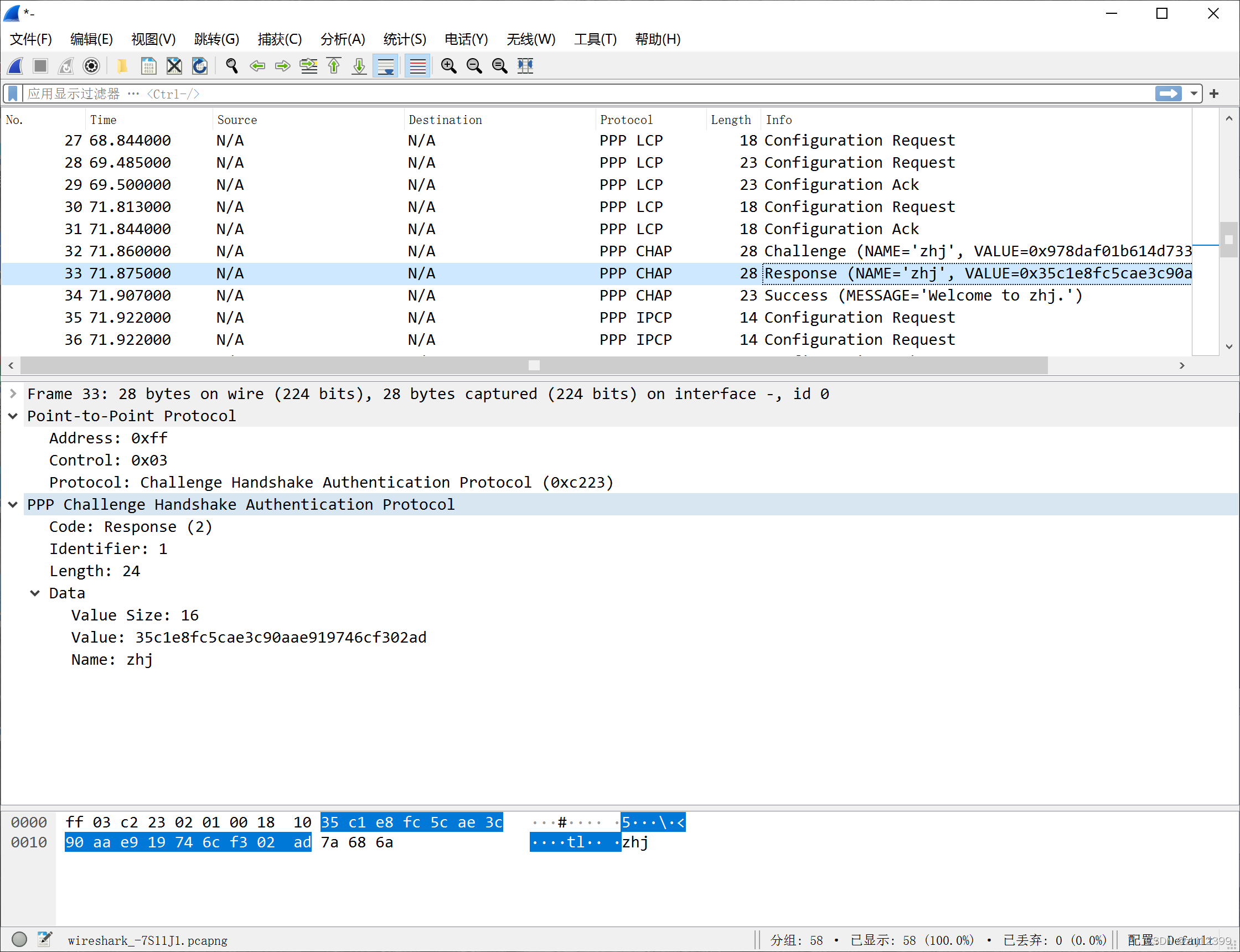Restart the current capture

pos(66,66)
